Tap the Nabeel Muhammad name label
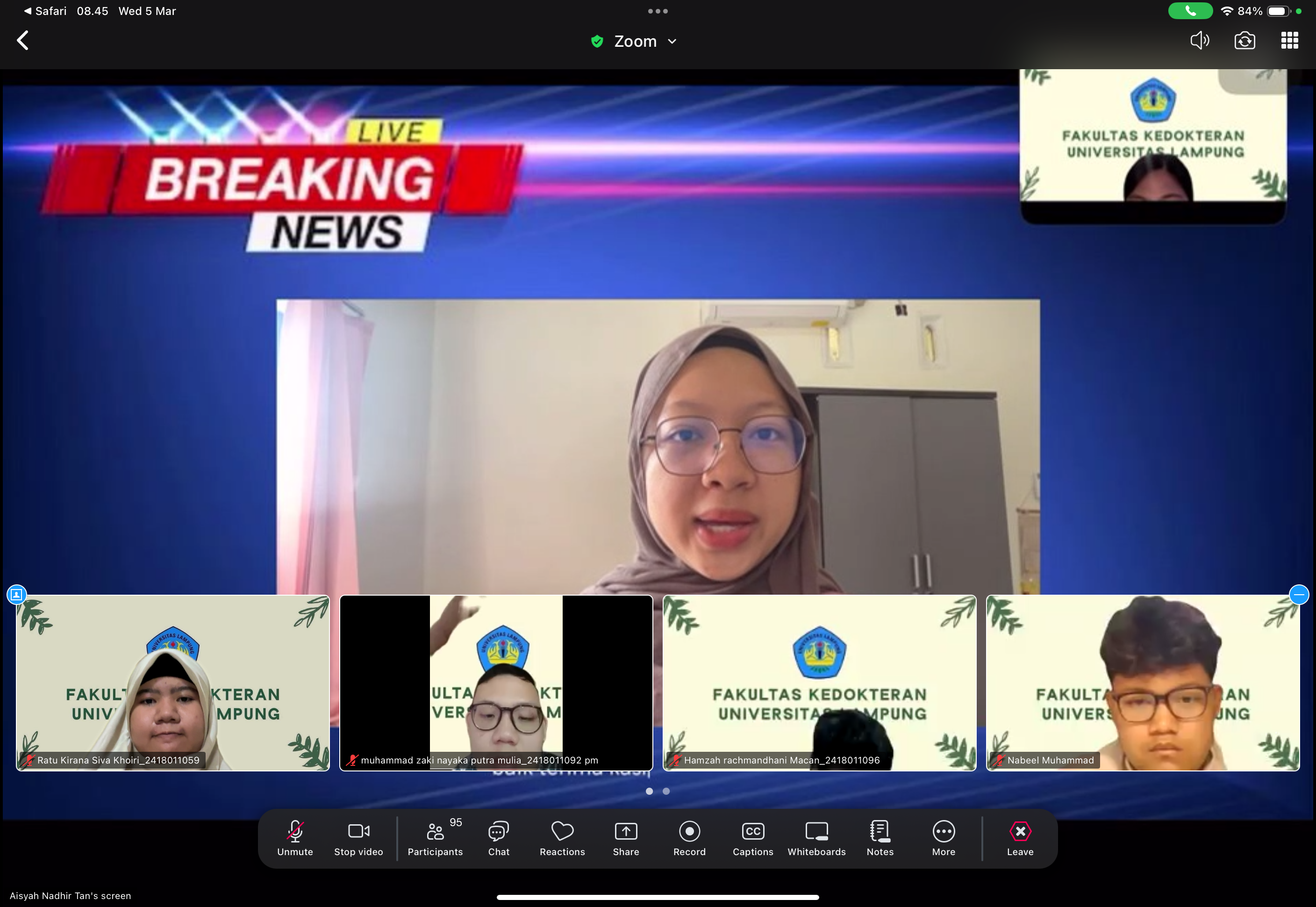The image size is (1316, 907). click(1044, 760)
